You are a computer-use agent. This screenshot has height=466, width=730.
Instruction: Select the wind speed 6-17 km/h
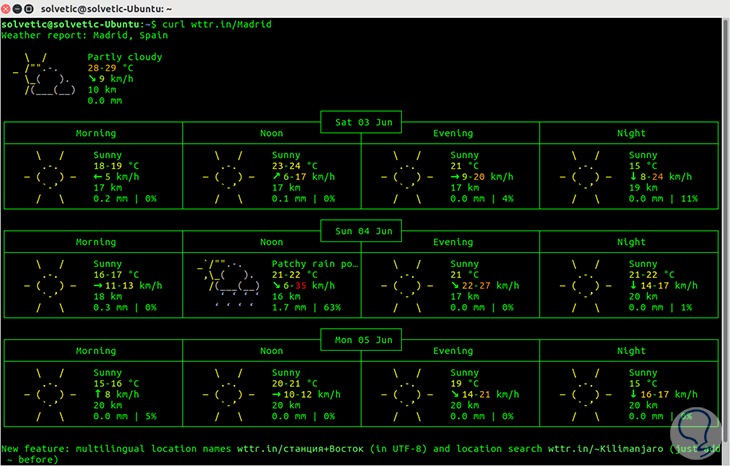(x=304, y=177)
